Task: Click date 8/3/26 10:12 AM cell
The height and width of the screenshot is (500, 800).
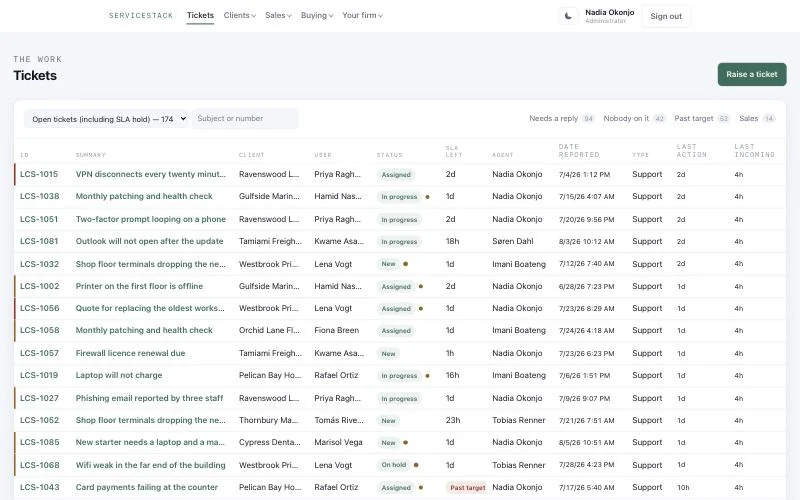Action: click(x=586, y=241)
